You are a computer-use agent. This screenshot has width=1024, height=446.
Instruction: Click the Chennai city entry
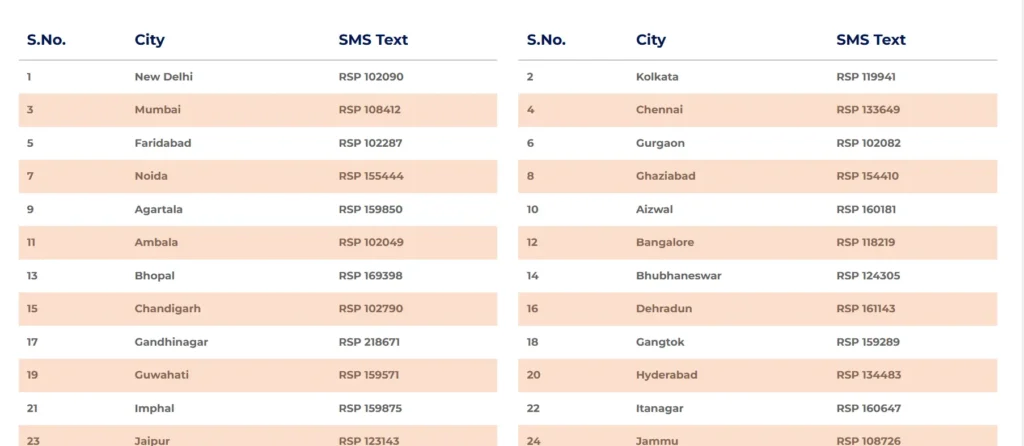coord(659,110)
